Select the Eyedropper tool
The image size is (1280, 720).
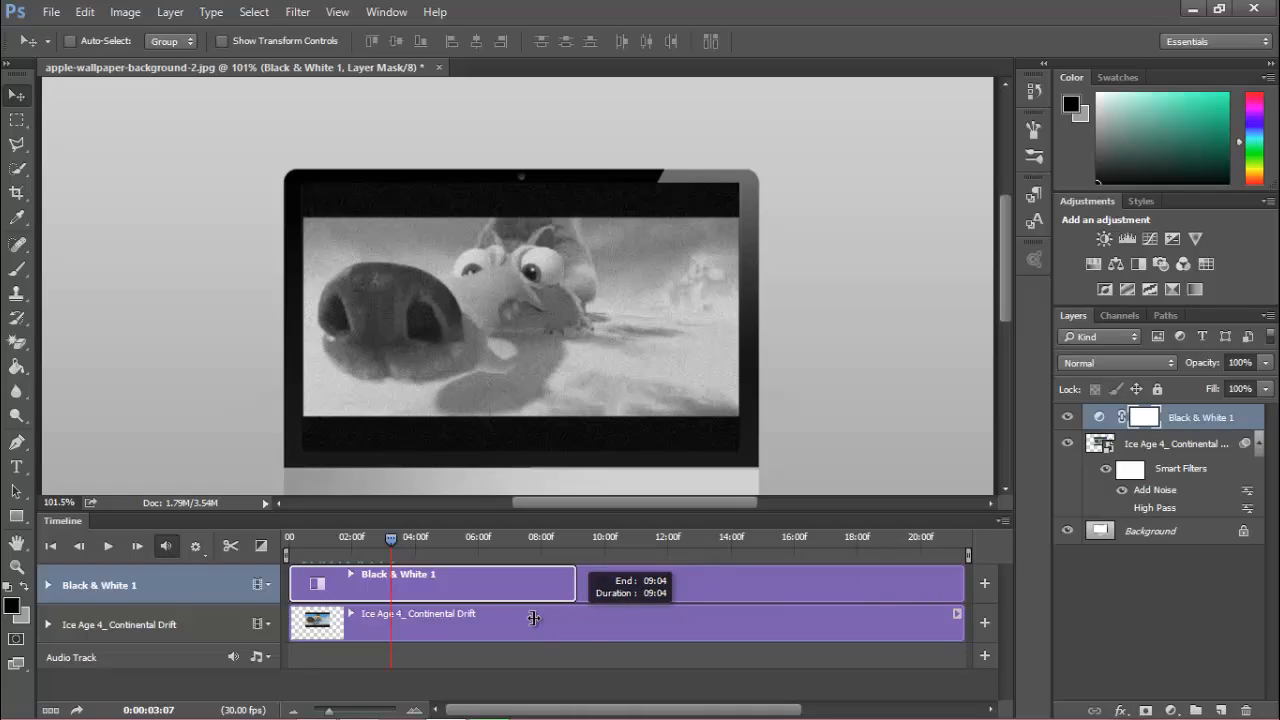click(17, 218)
